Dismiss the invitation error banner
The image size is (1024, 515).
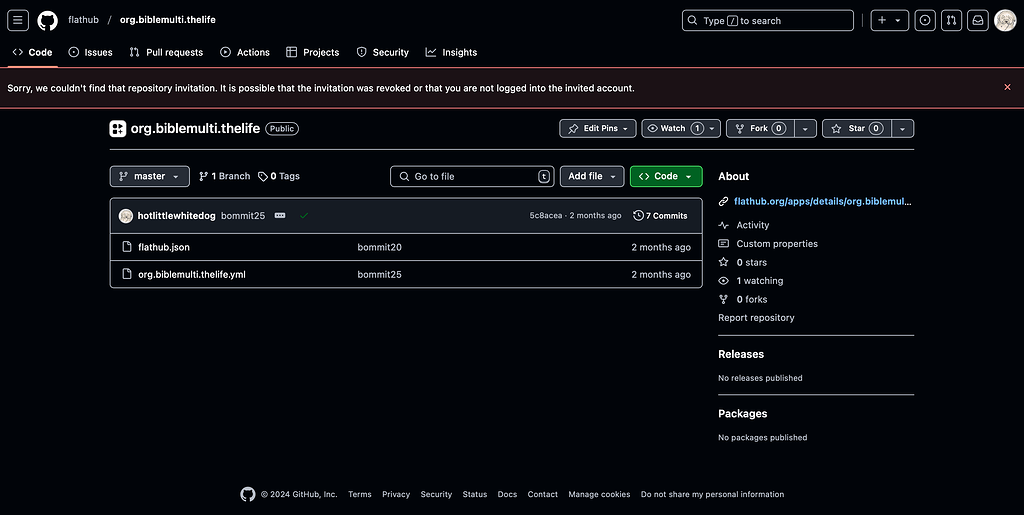1007,87
